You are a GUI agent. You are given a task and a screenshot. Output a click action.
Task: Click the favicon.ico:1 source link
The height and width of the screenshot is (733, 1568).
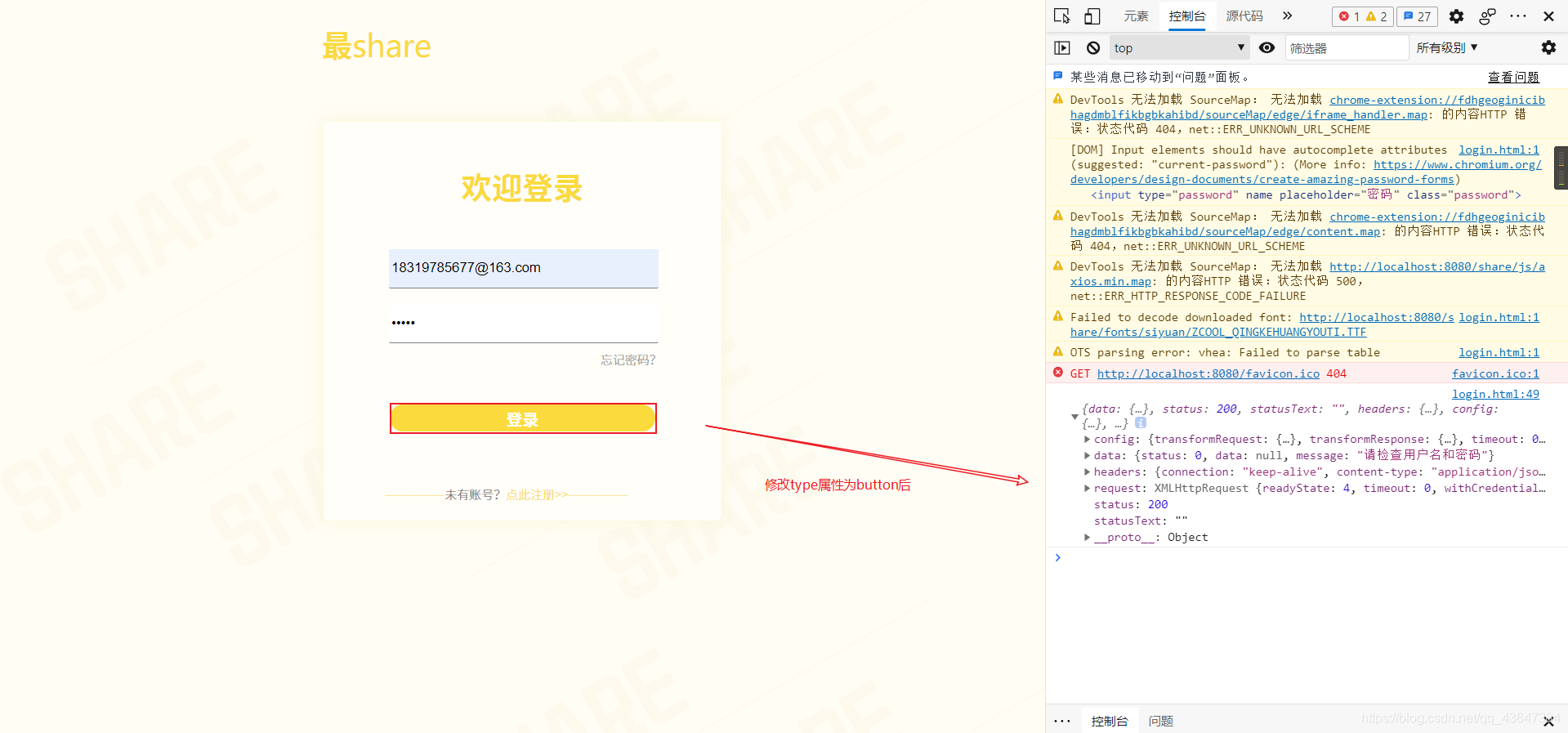tap(1495, 373)
